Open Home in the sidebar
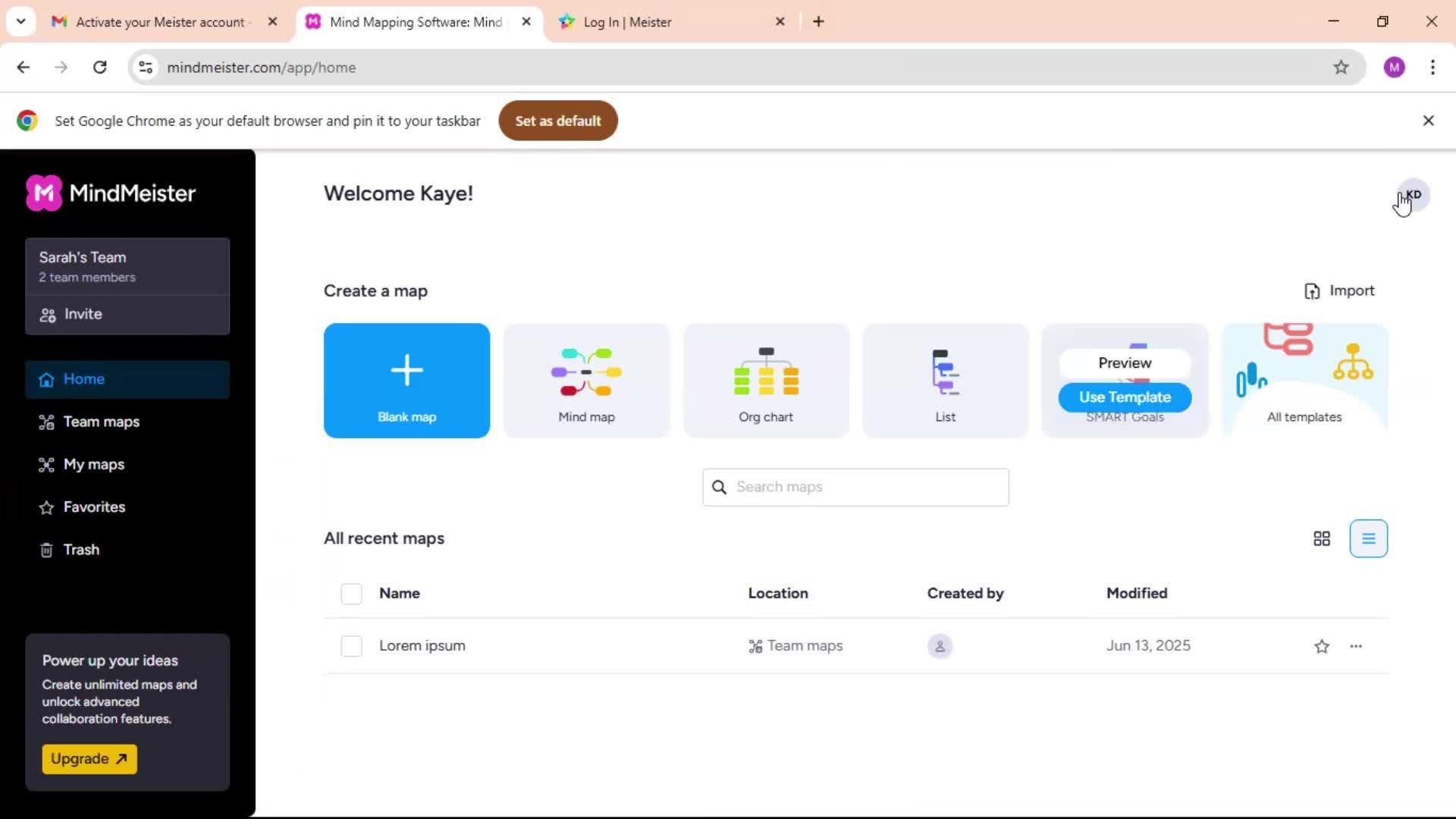Screen dimensions: 1456x819 tap(127, 379)
